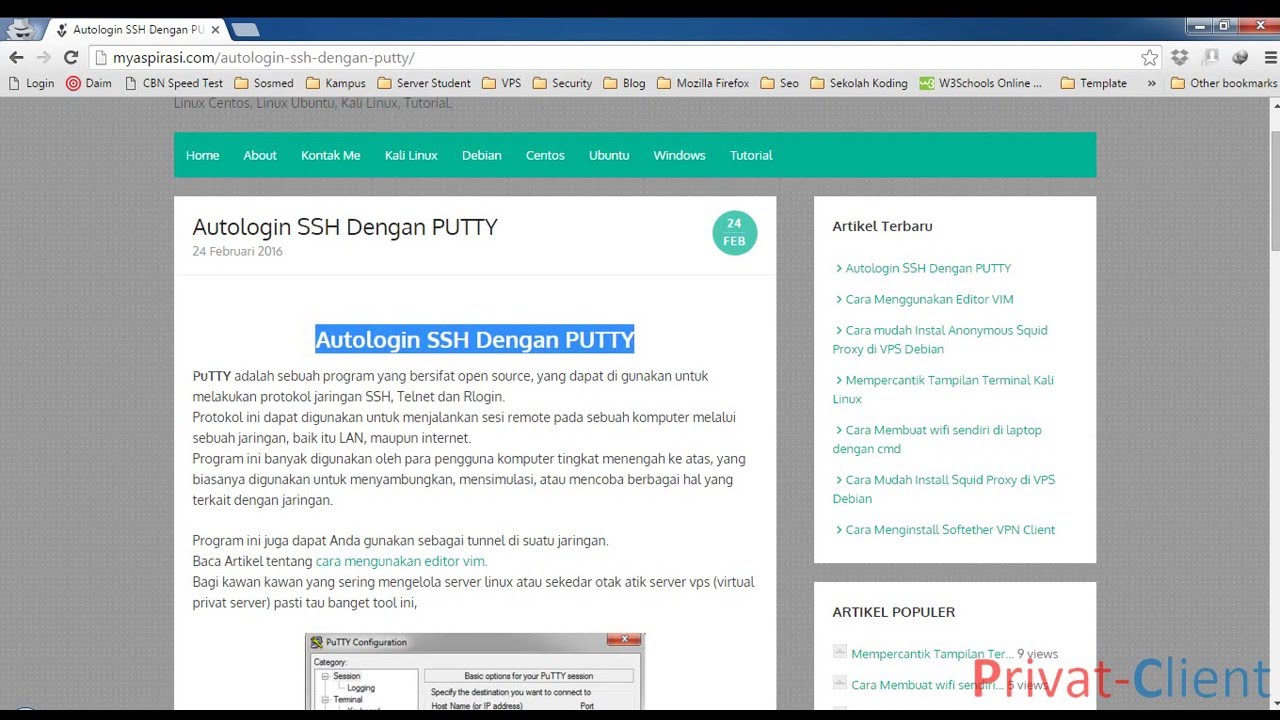Open the Login bookmark
Screen dimensions: 1280x720
[x=31, y=83]
